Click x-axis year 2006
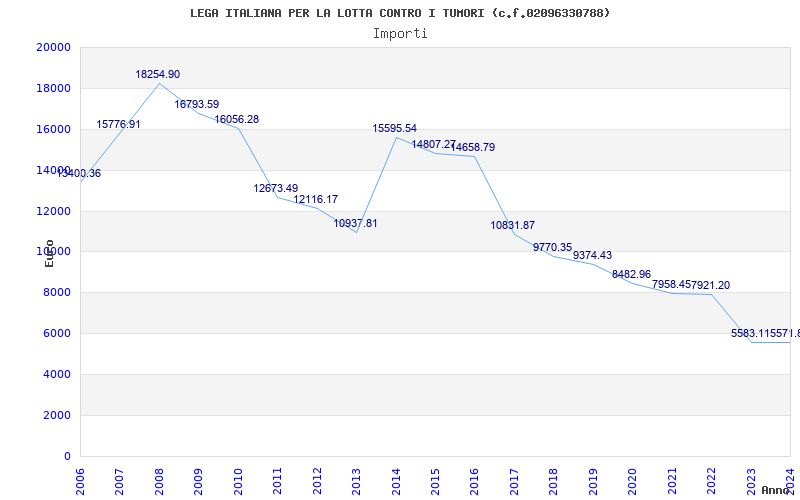This screenshot has width=800, height=500. (x=80, y=481)
